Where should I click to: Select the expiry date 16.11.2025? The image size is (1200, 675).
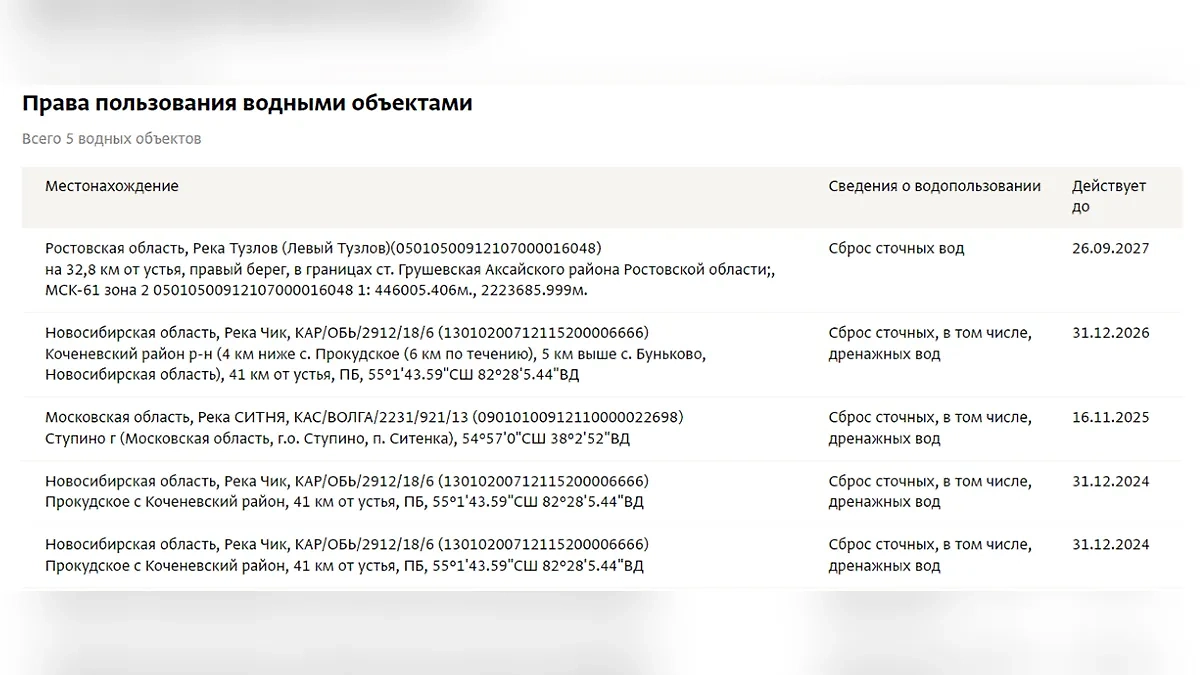point(1110,418)
